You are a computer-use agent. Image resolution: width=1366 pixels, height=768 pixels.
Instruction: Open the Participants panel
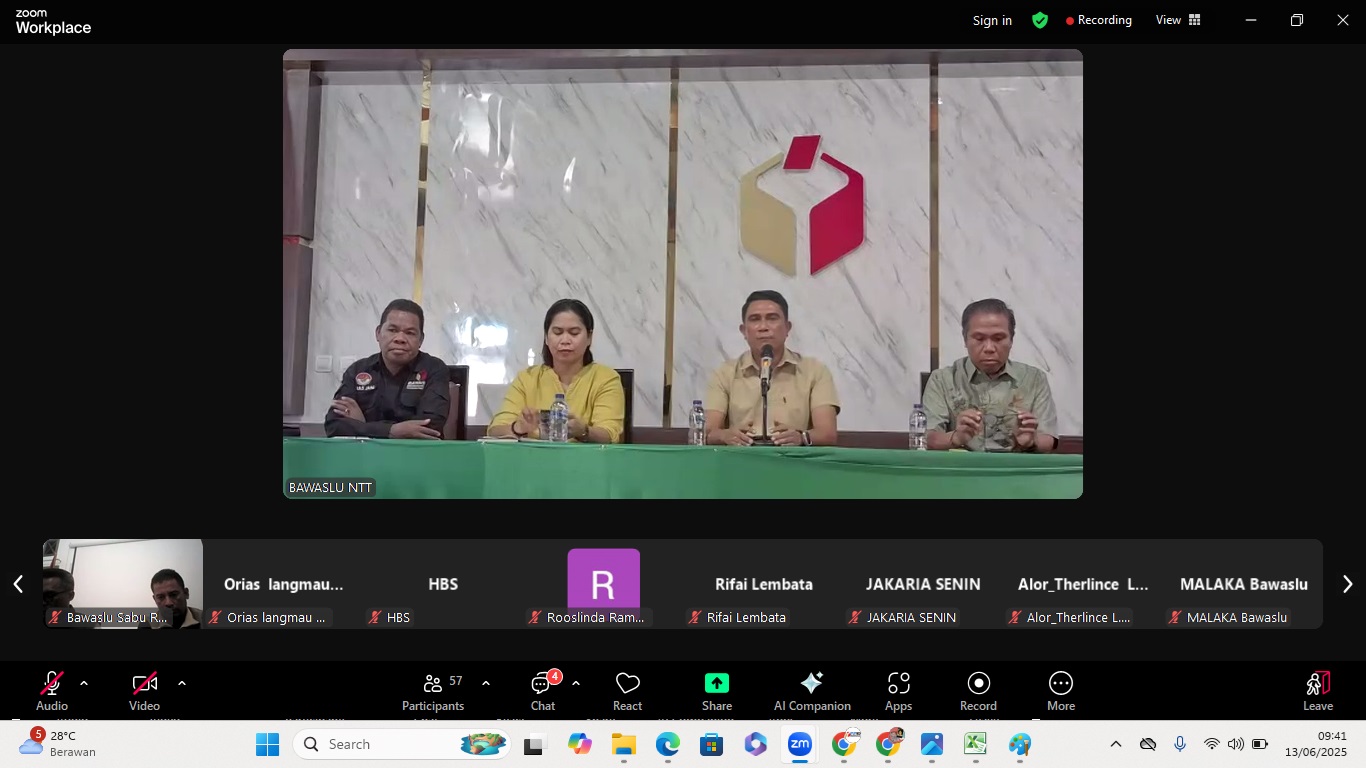pos(432,691)
